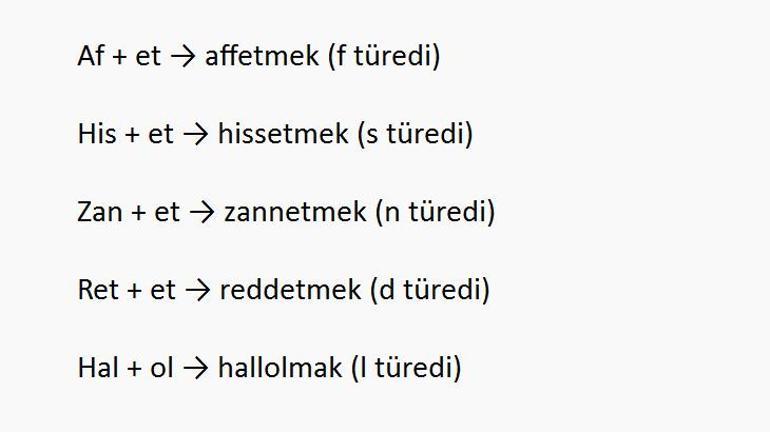Click the root word "Hal"
This screenshot has width=770, height=432.
(98, 368)
